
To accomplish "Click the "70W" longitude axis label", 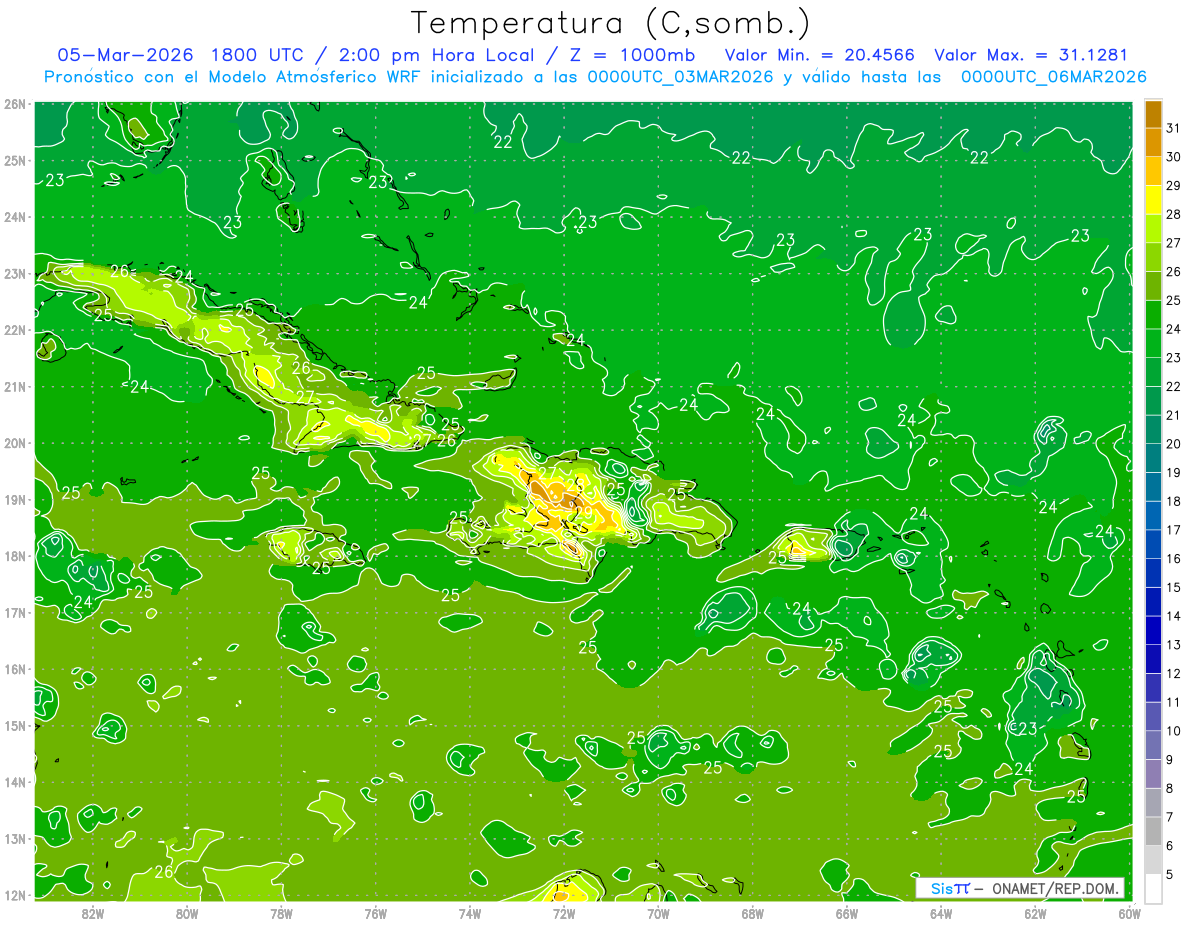I will click(658, 913).
